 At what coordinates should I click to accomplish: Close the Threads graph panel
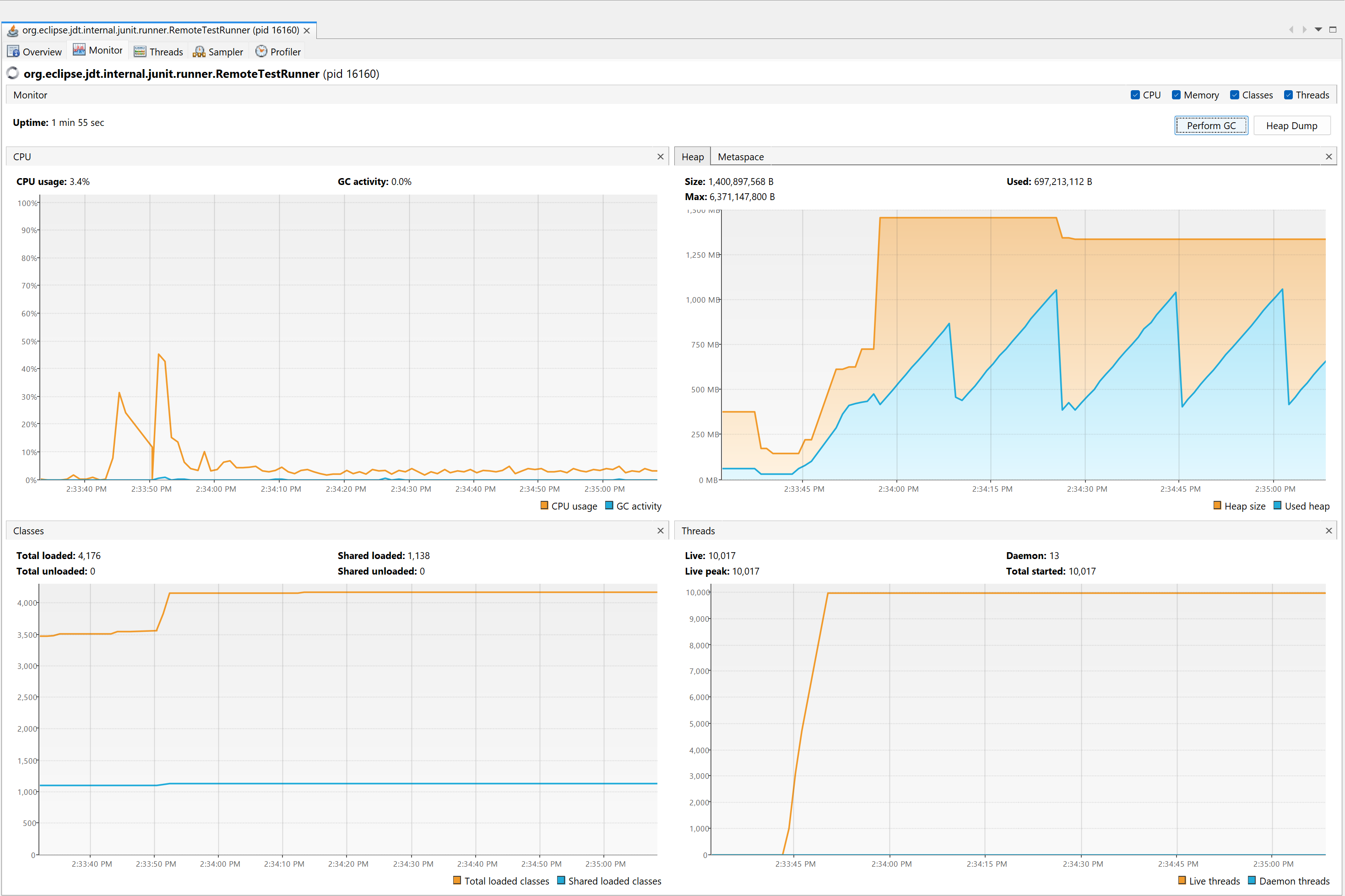1329,531
